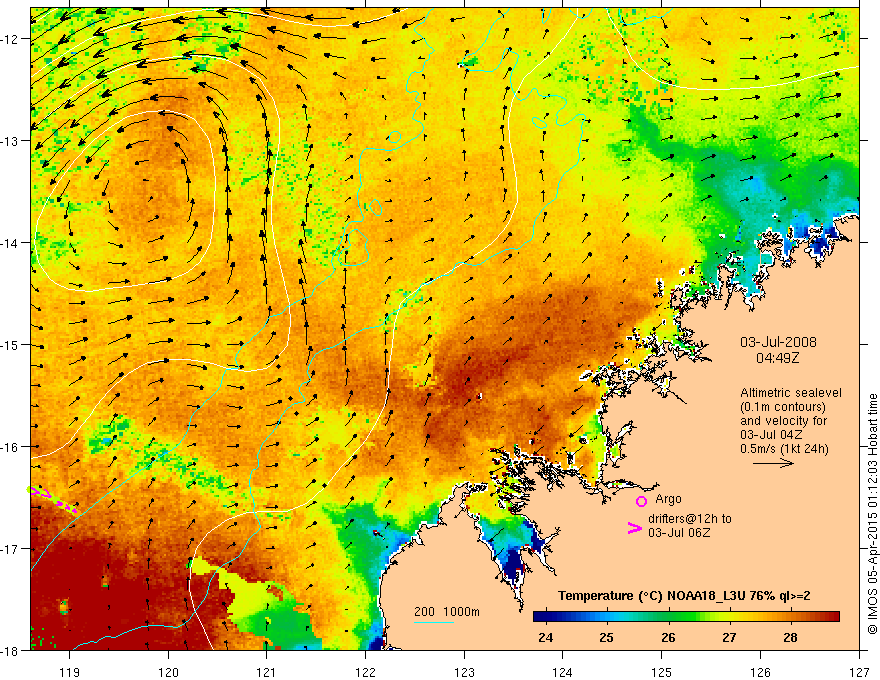Click the dark blue end of temperature color bar
This screenshot has width=880, height=680.
click(x=542, y=616)
